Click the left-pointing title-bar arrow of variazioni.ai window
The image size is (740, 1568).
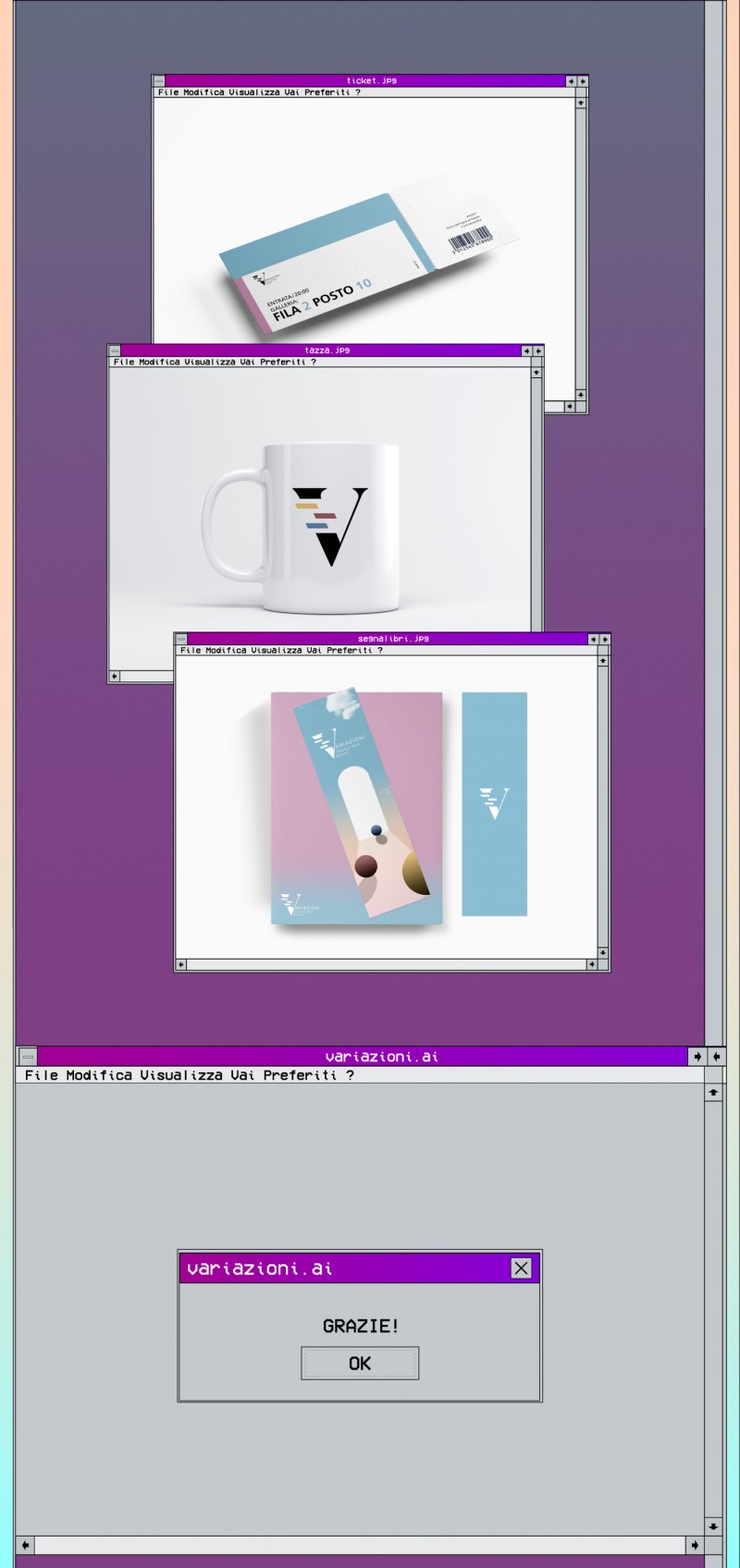pos(717,1056)
